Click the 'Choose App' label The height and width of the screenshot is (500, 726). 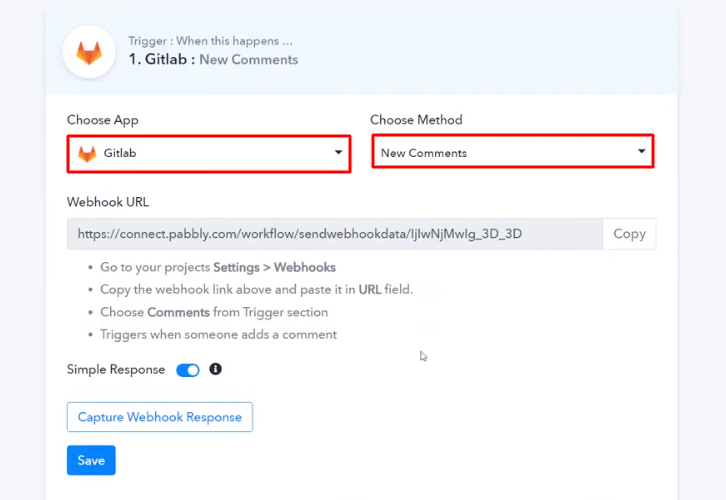tap(103, 120)
